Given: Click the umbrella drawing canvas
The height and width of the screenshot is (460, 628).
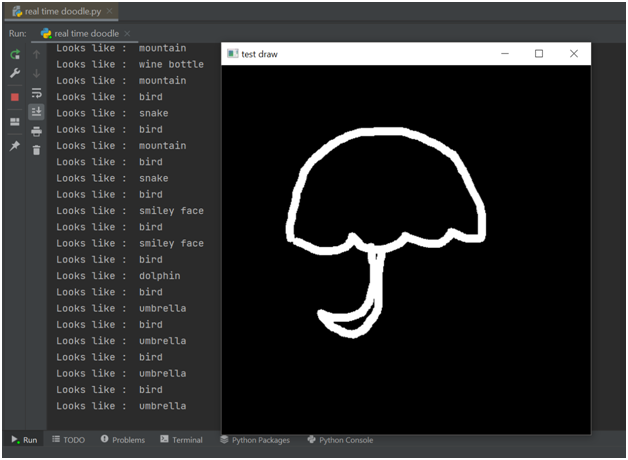Looking at the screenshot, I should [406, 249].
